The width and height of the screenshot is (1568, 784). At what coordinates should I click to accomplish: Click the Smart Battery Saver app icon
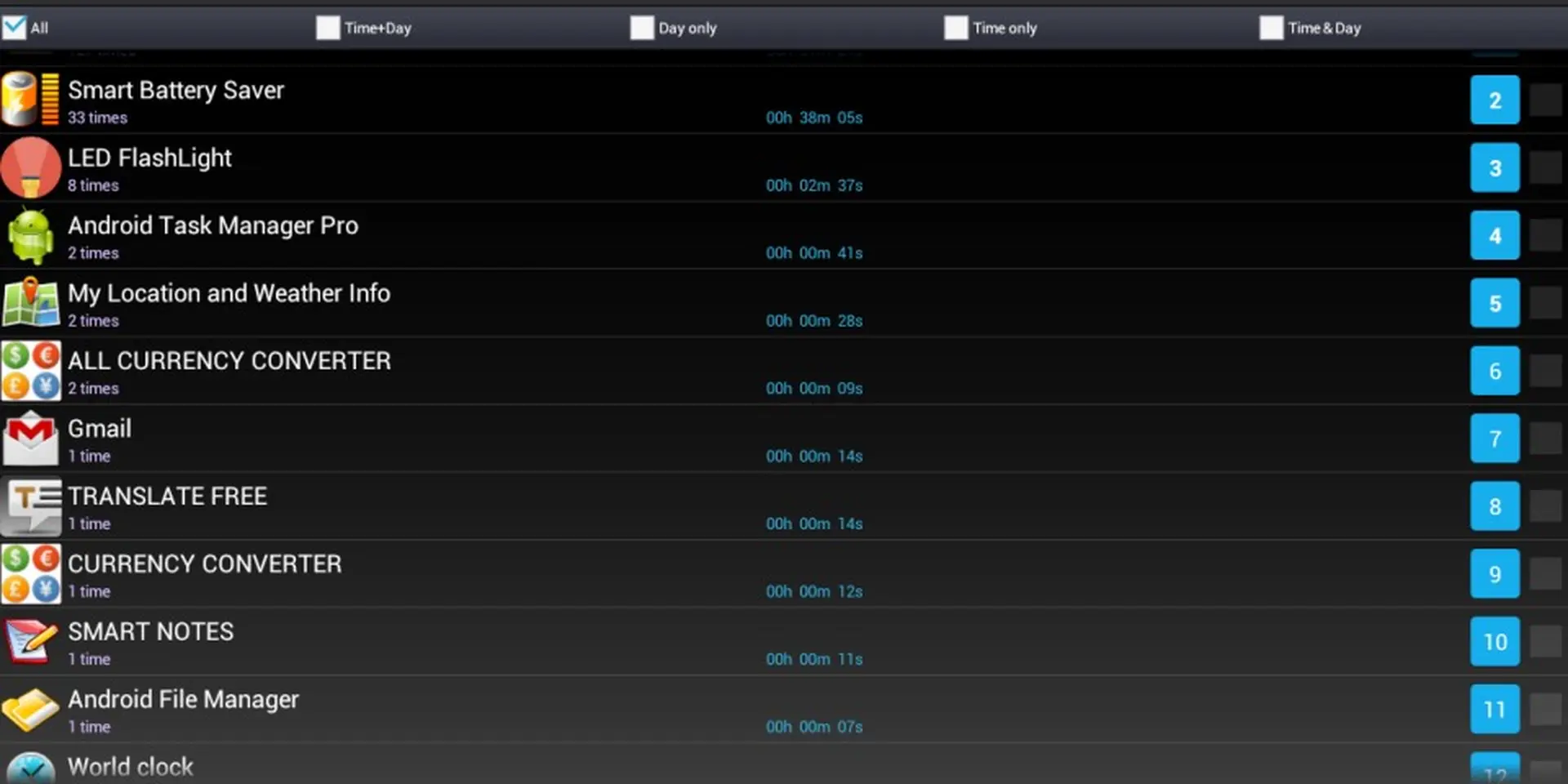coord(30,100)
